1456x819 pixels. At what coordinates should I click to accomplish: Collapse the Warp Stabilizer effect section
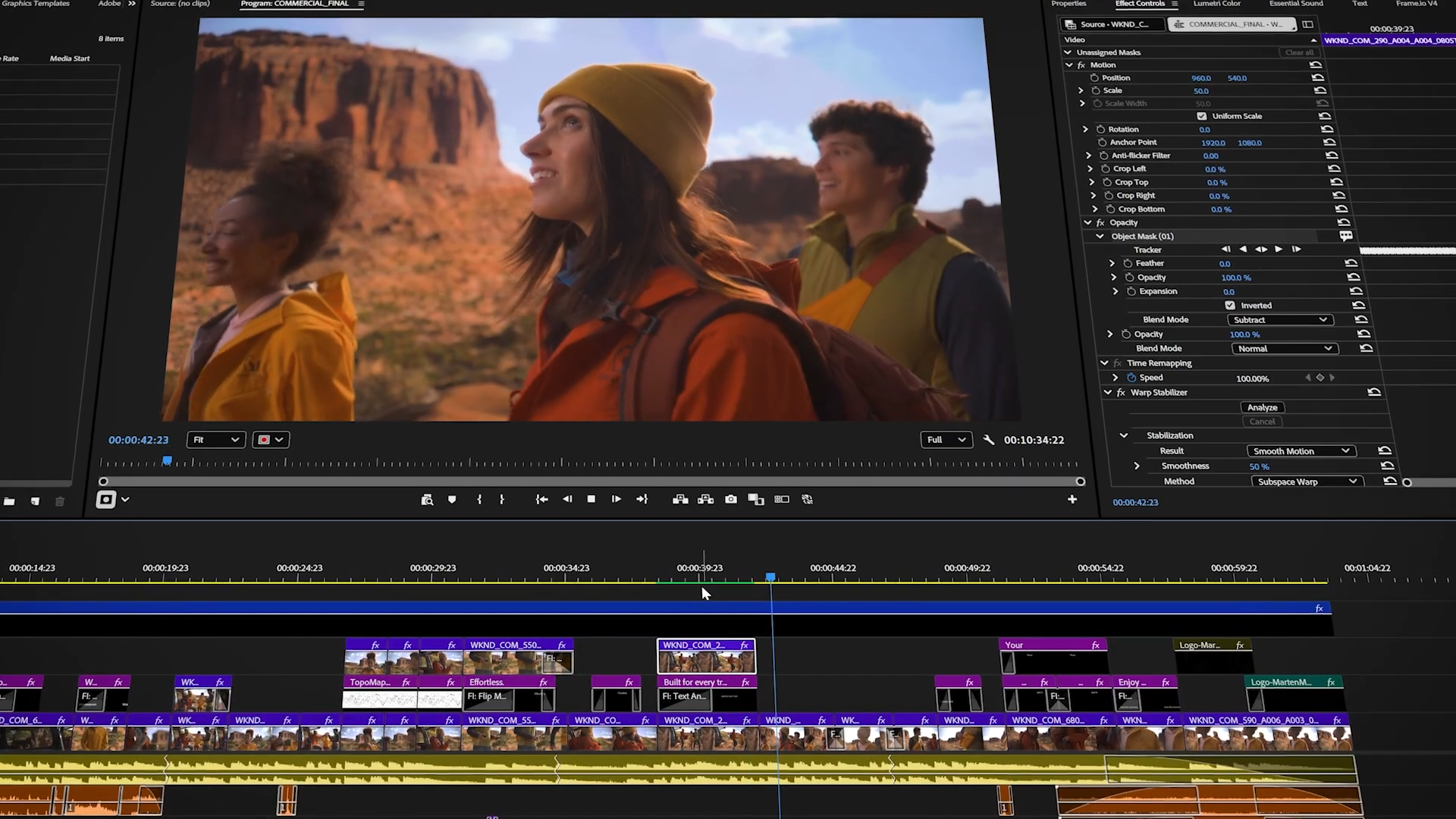click(x=1108, y=393)
